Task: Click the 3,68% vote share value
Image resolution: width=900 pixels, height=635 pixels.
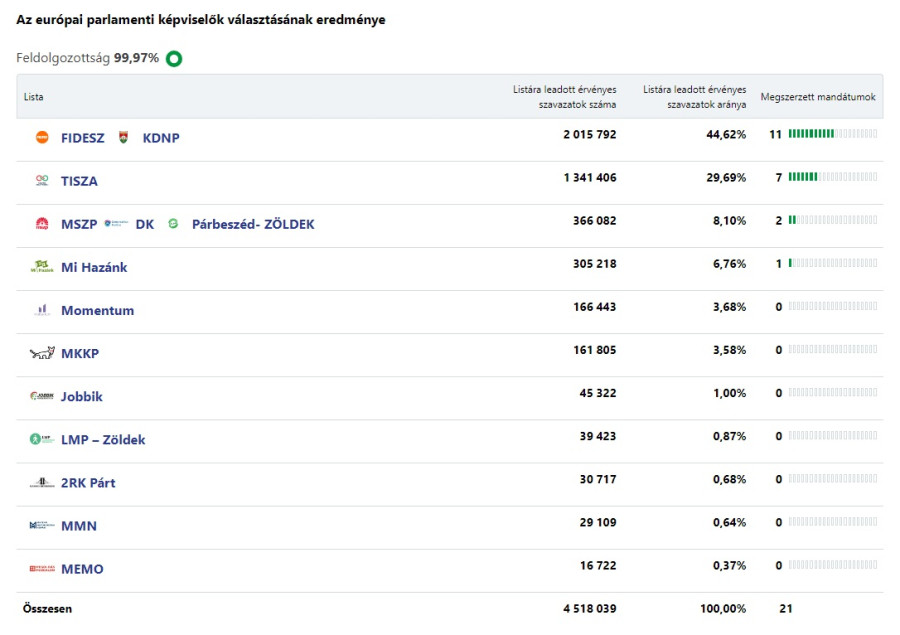Action: pyautogui.click(x=730, y=307)
